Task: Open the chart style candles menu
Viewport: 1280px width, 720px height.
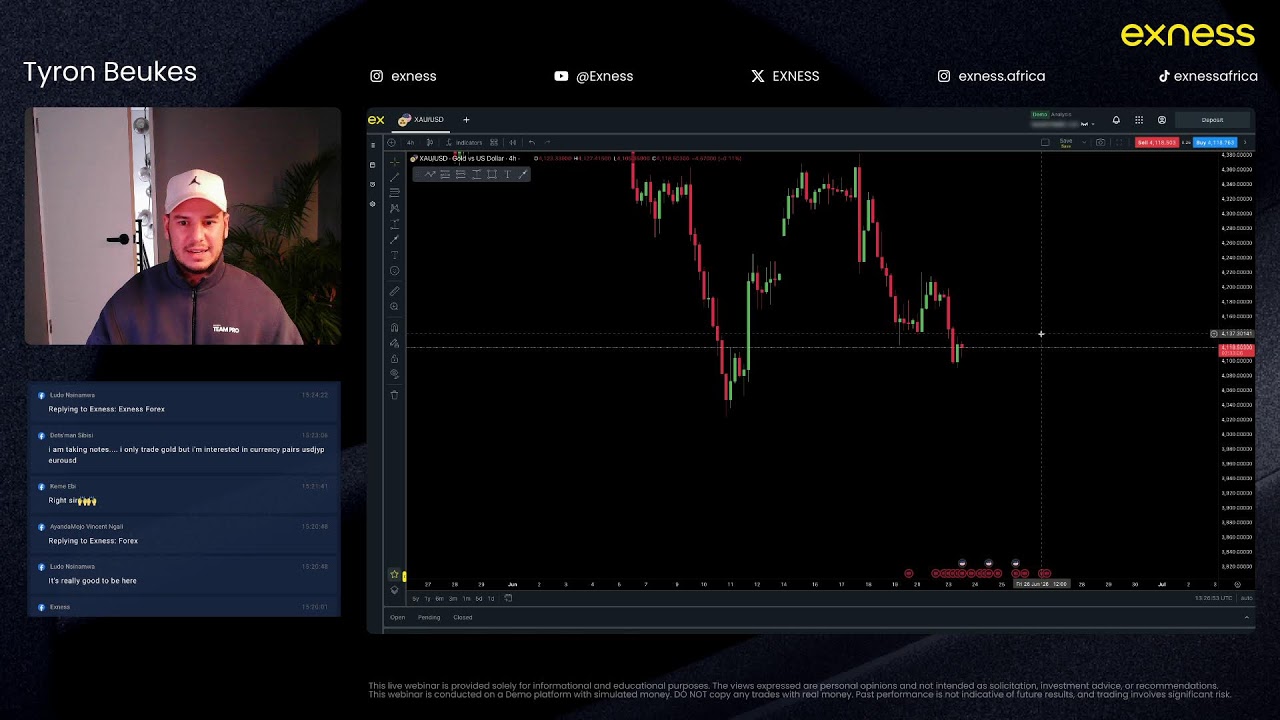Action: click(x=430, y=142)
